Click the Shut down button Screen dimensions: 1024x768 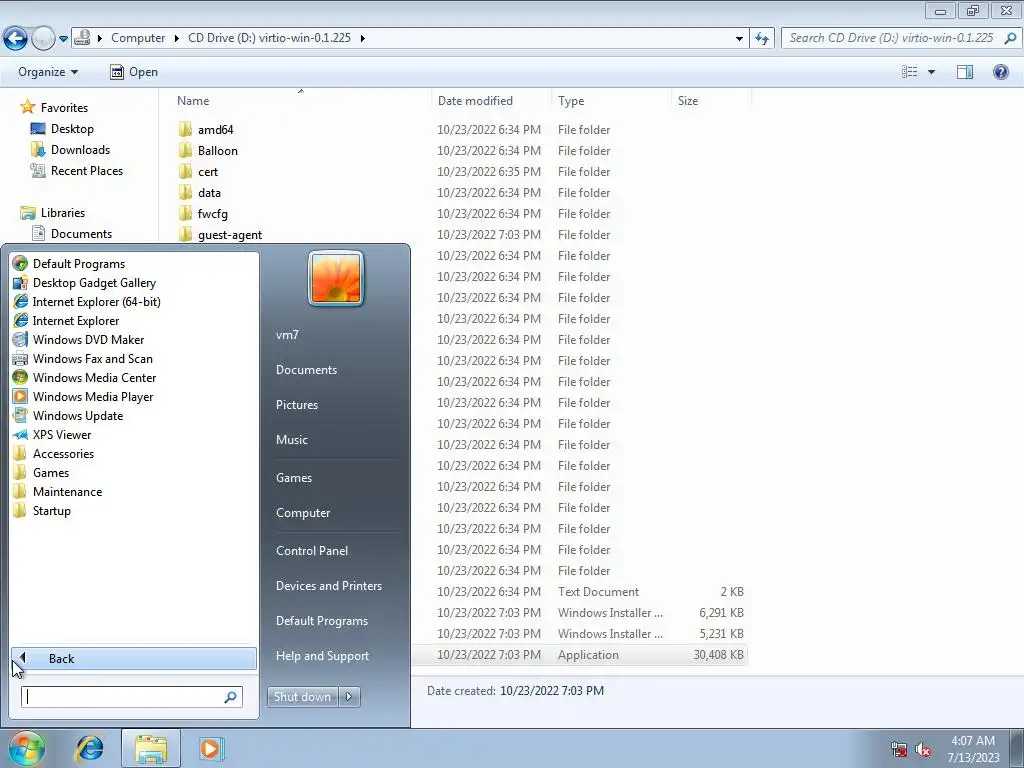click(x=302, y=697)
